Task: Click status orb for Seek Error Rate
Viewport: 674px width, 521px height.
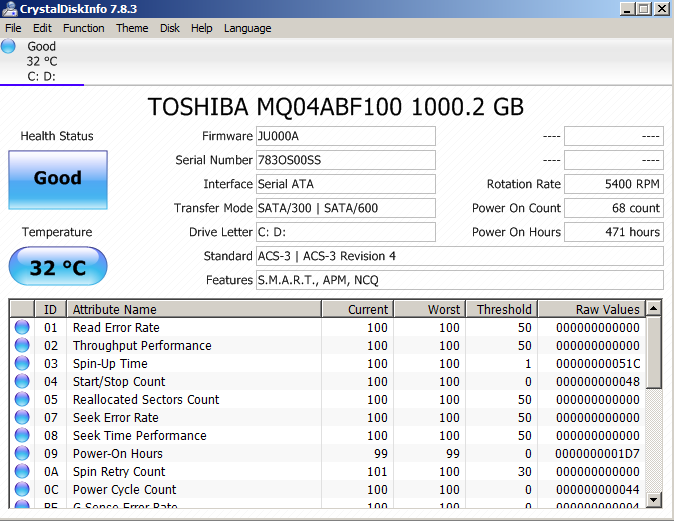Action: (22, 418)
